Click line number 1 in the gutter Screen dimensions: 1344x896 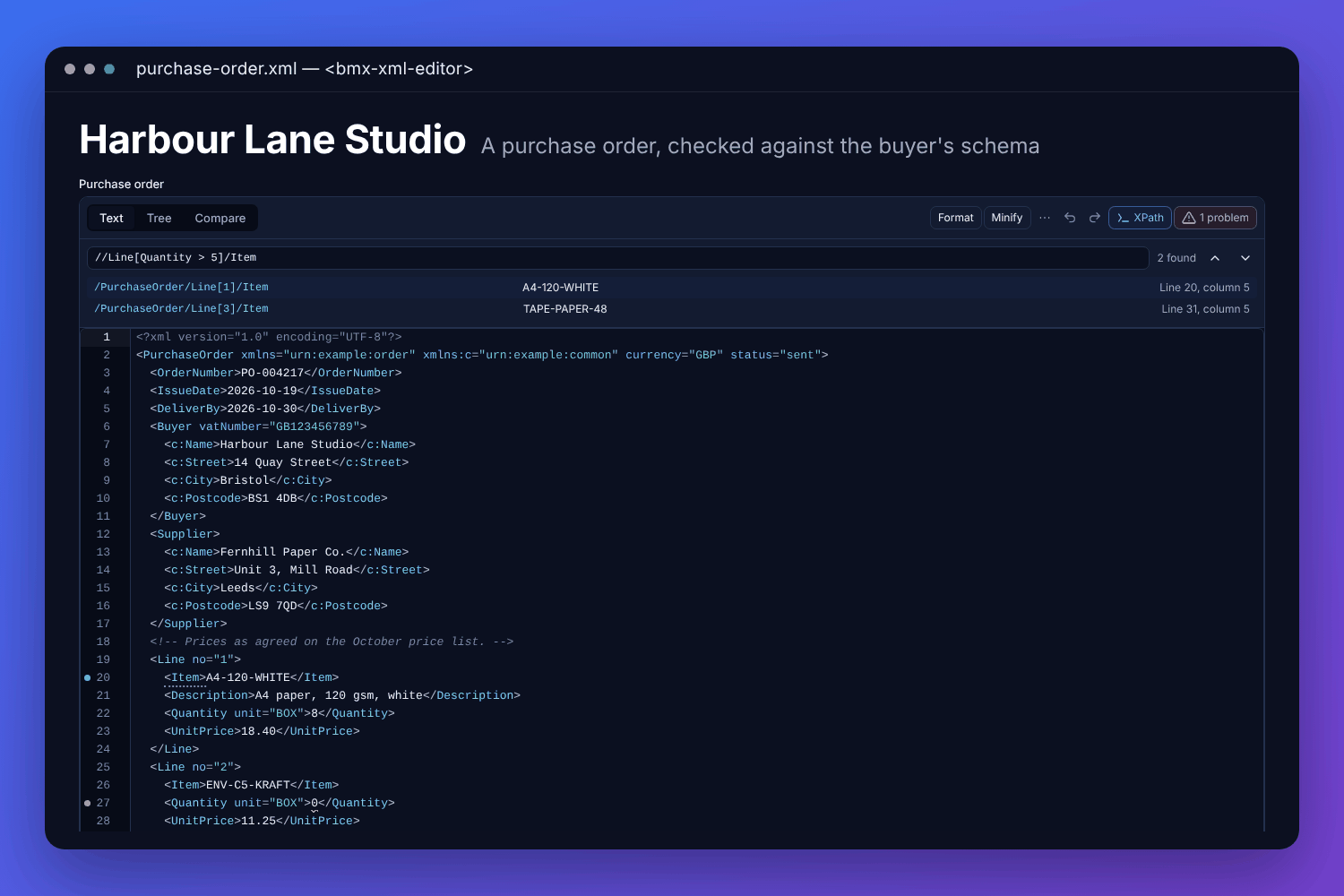[x=107, y=337]
